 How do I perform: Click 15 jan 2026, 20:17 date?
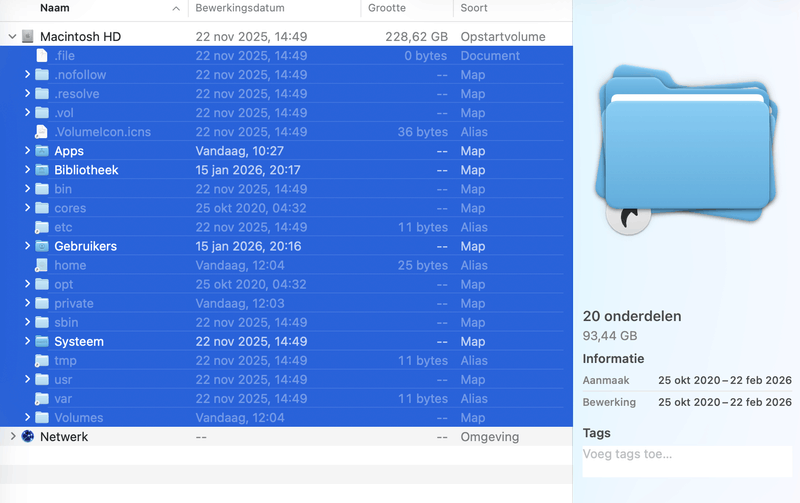click(248, 170)
